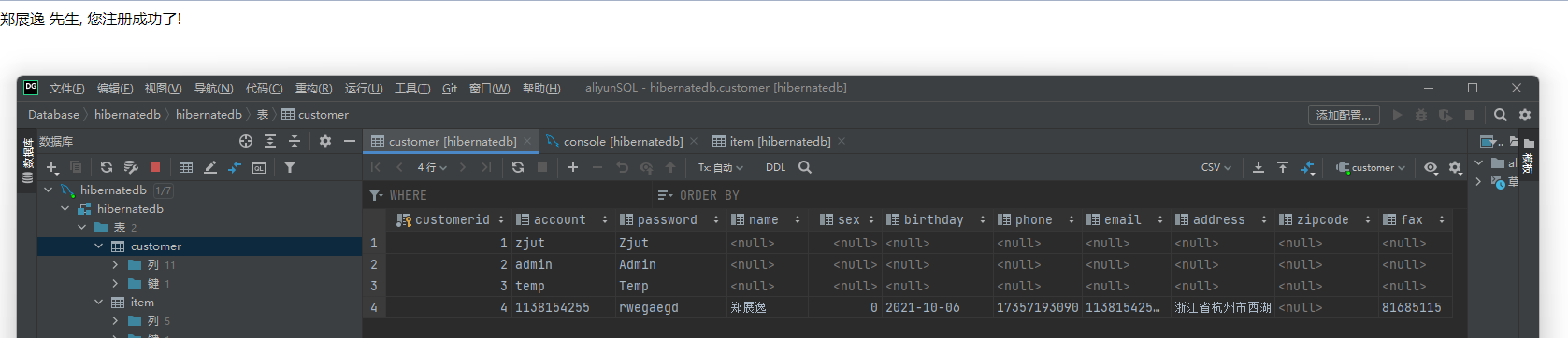Sort by the birthday column header

pyautogui.click(x=933, y=220)
